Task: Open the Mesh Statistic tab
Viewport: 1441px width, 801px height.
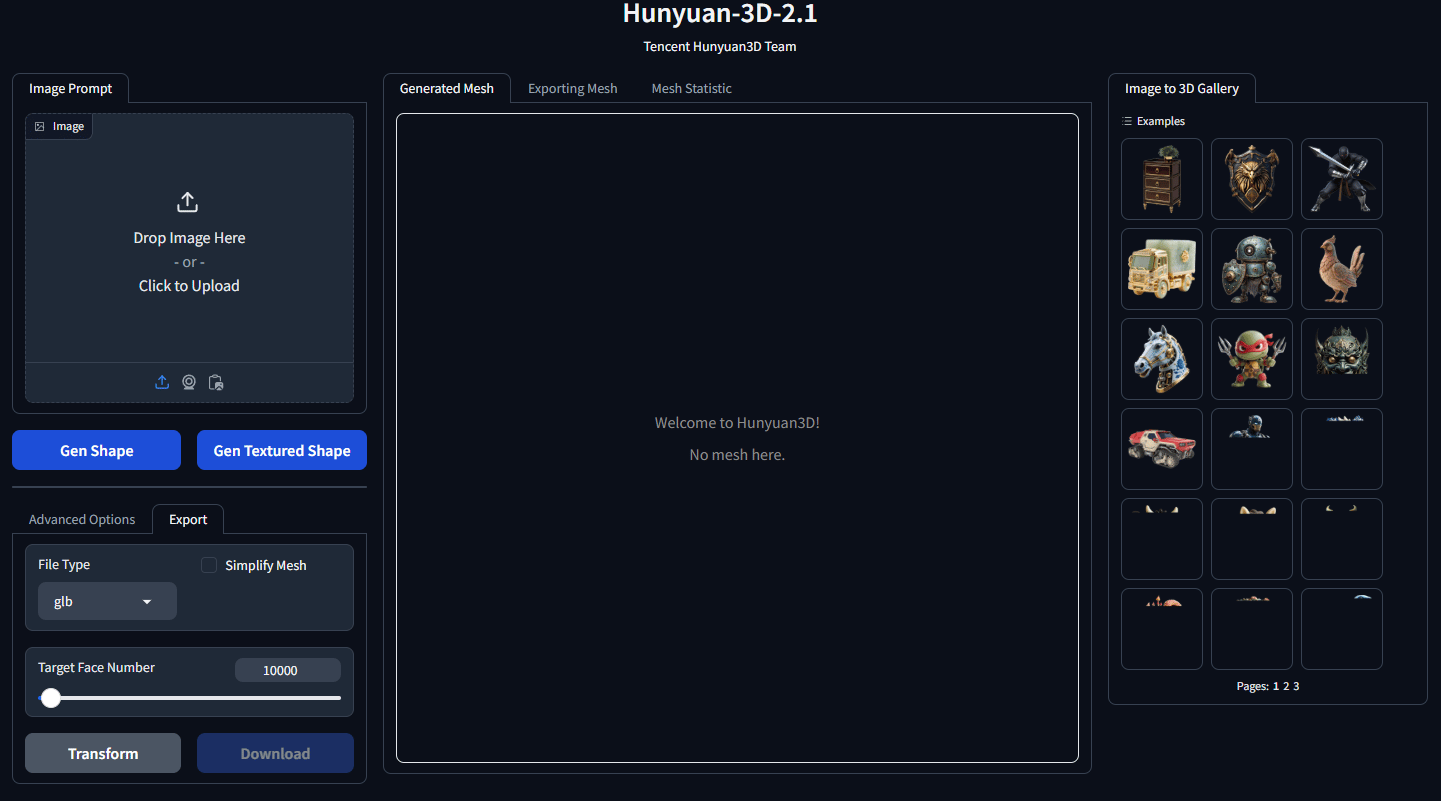Action: tap(692, 88)
